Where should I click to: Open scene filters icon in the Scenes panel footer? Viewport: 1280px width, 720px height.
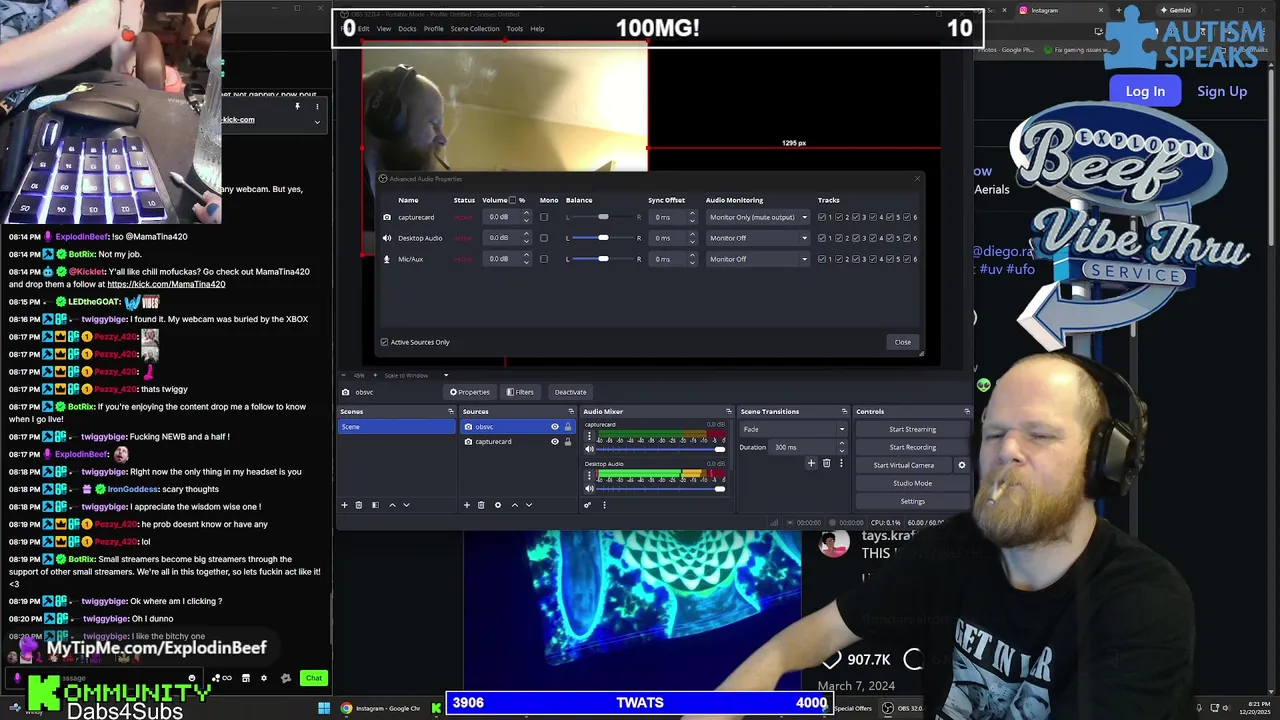375,505
